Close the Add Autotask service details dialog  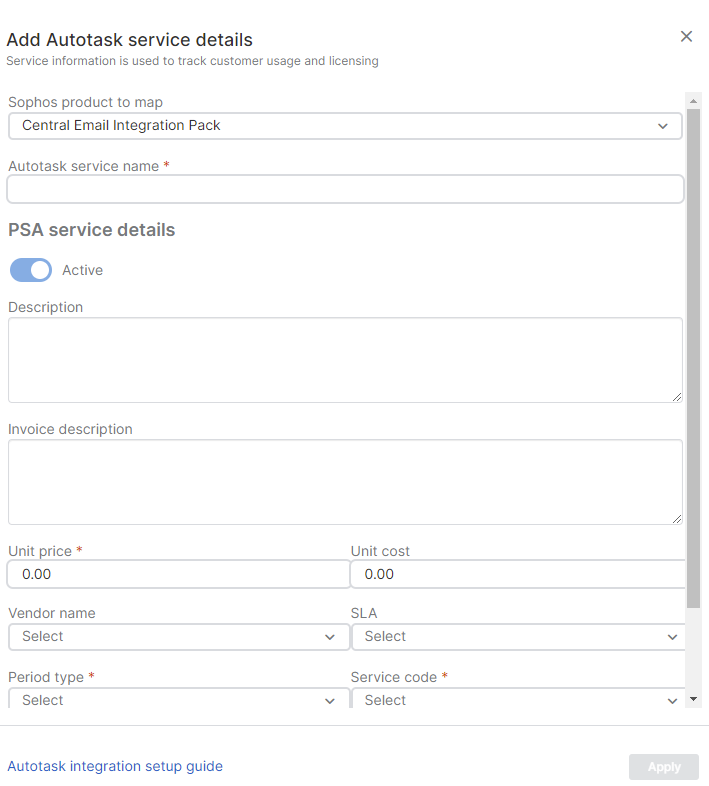(686, 37)
